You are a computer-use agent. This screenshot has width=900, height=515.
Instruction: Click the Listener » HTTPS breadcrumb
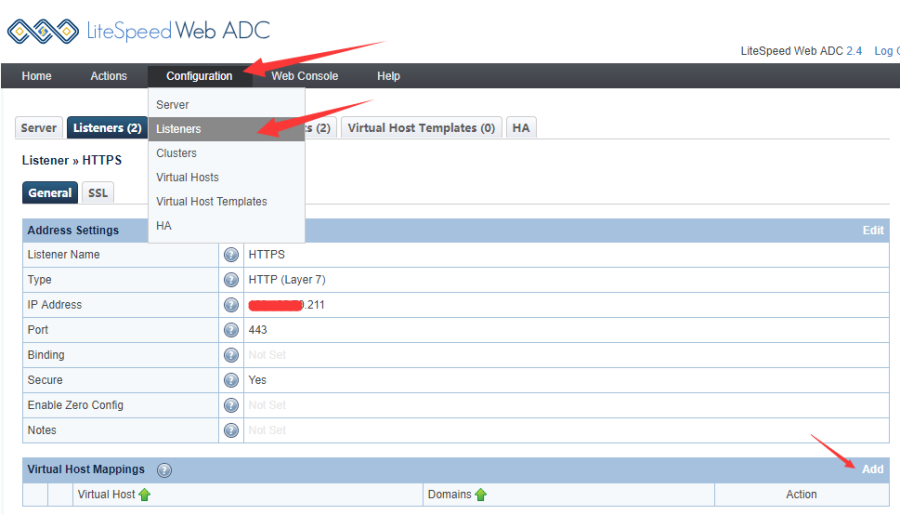coord(72,160)
